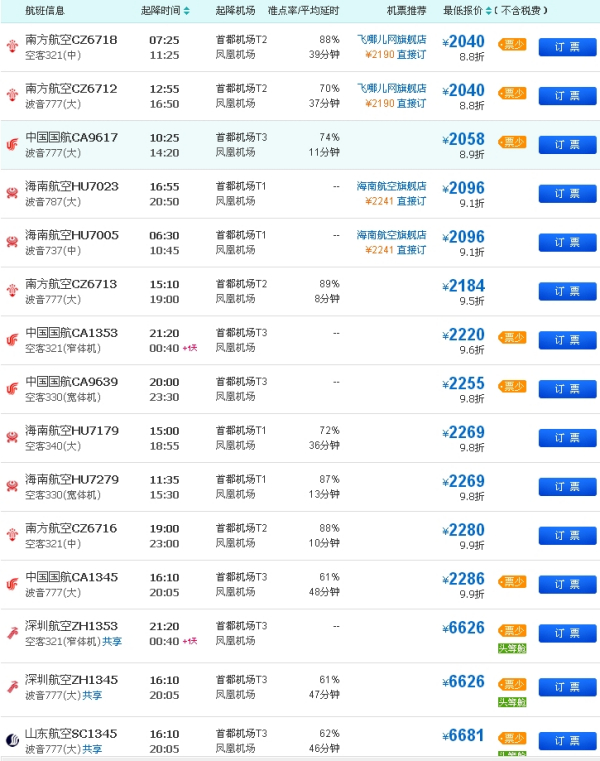Click 头等舱 tag on ZH1353 row

click(x=513, y=648)
